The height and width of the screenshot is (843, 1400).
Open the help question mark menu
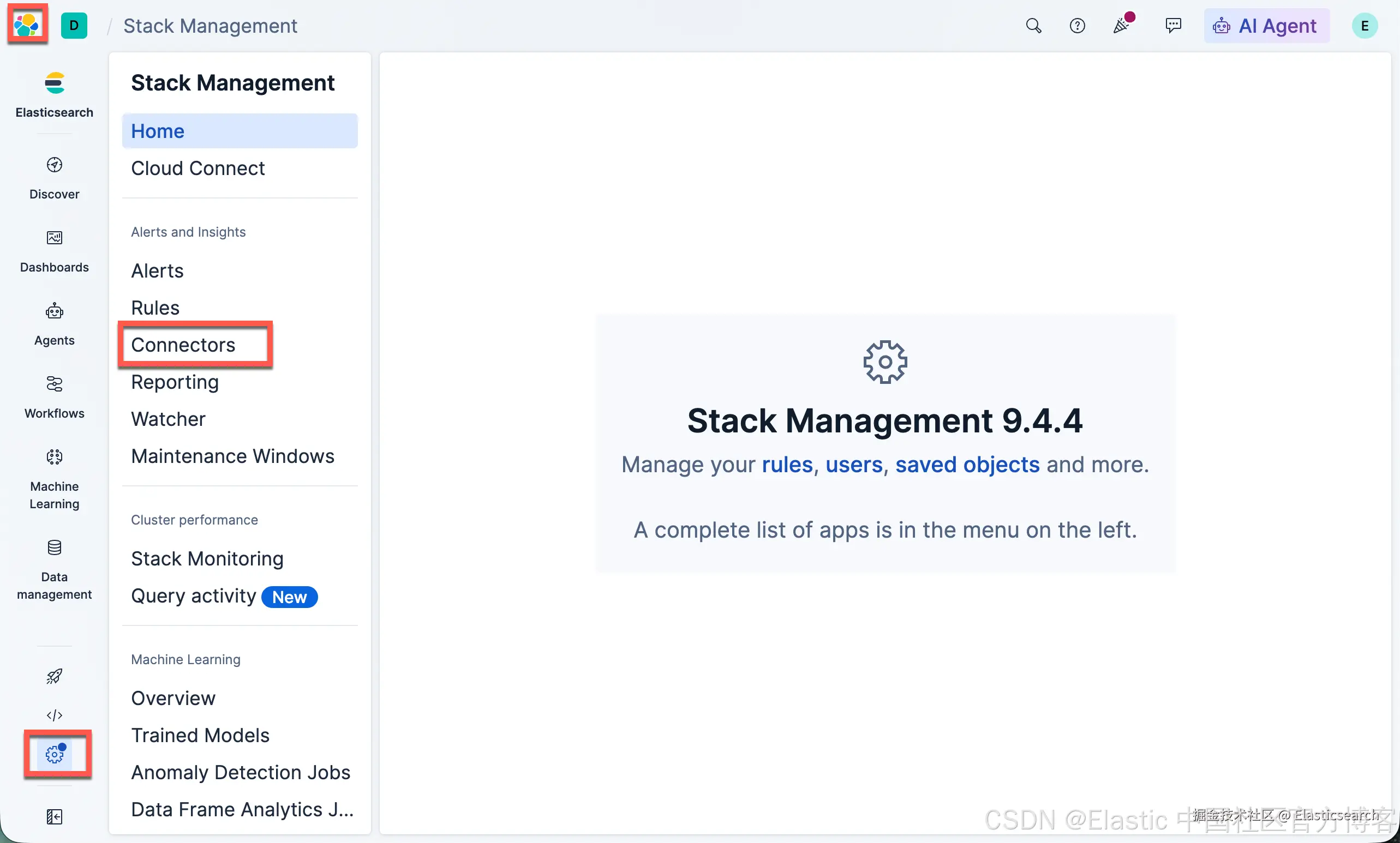[1077, 26]
